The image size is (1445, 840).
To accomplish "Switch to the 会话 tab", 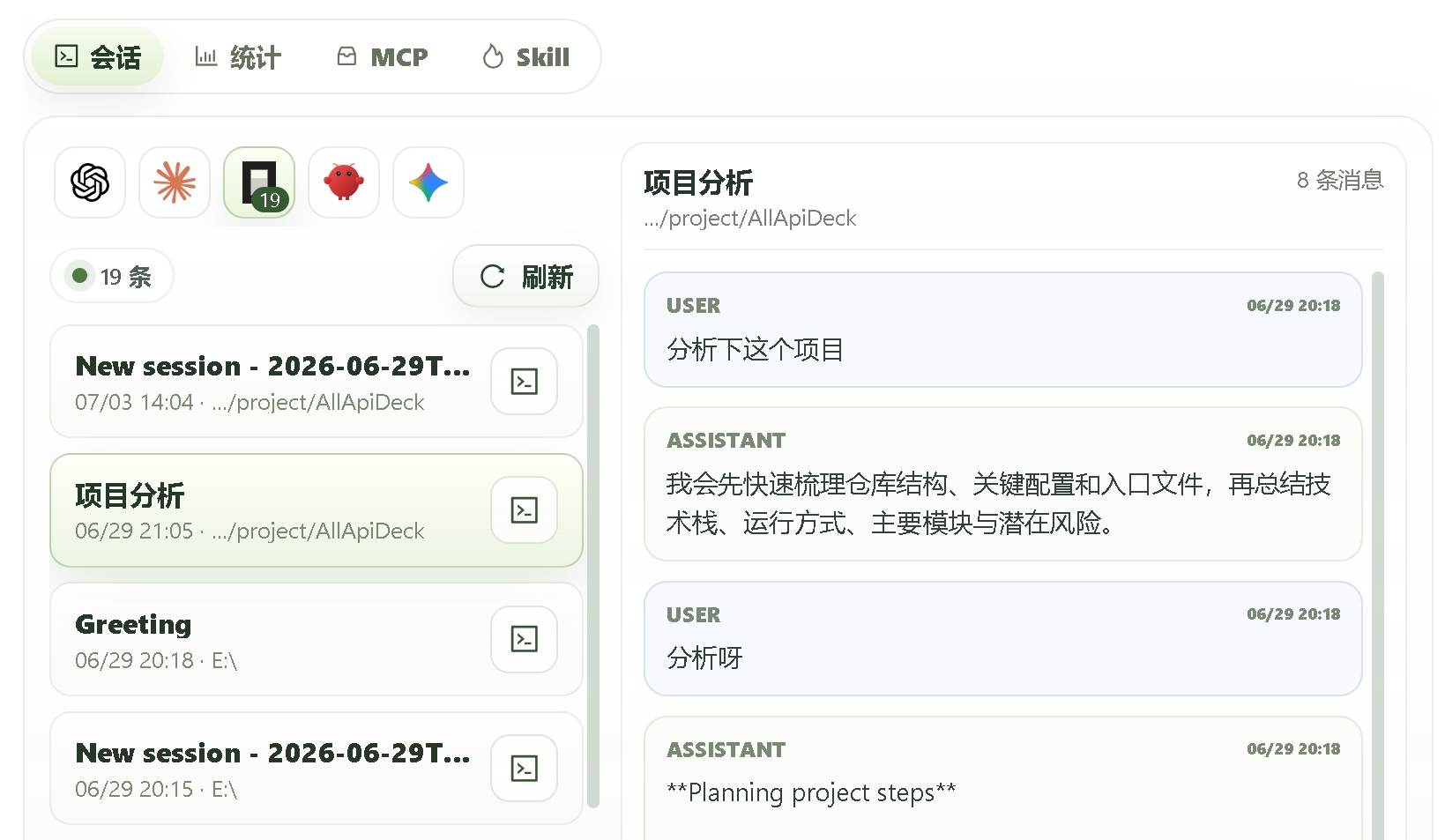I will (98, 57).
